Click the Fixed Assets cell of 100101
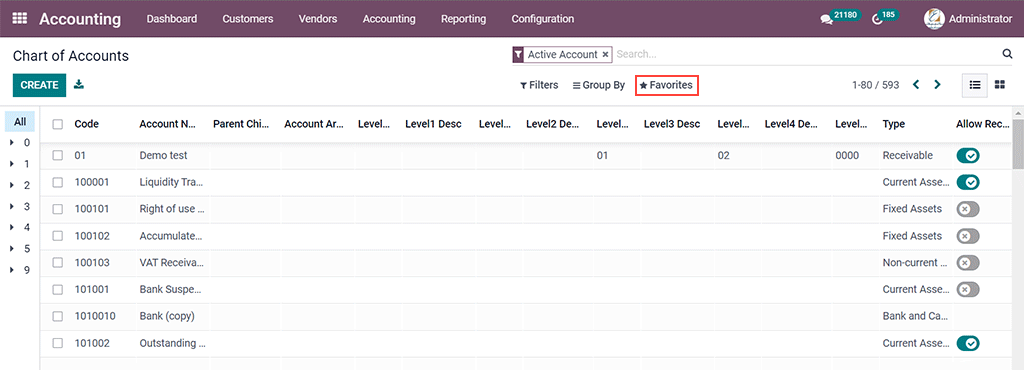The width and height of the screenshot is (1024, 370). point(912,209)
